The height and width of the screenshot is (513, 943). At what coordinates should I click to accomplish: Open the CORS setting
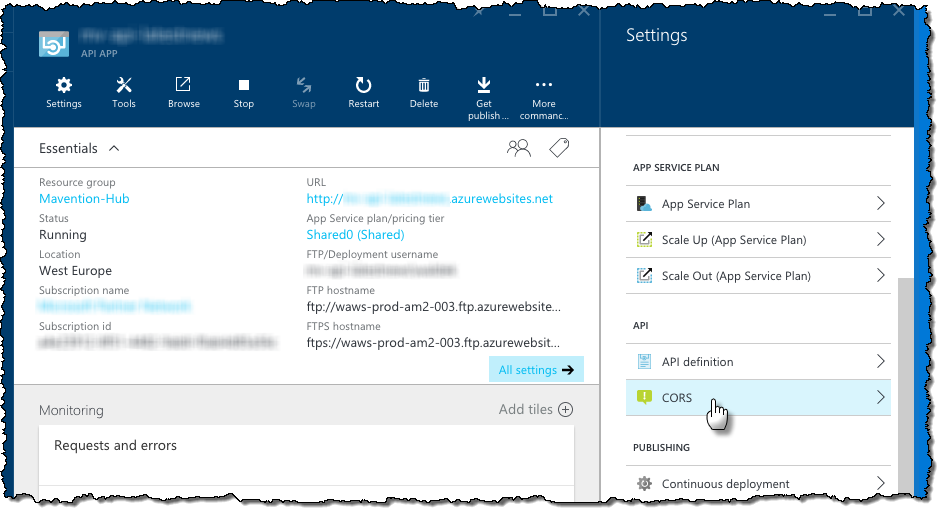pyautogui.click(x=758, y=398)
